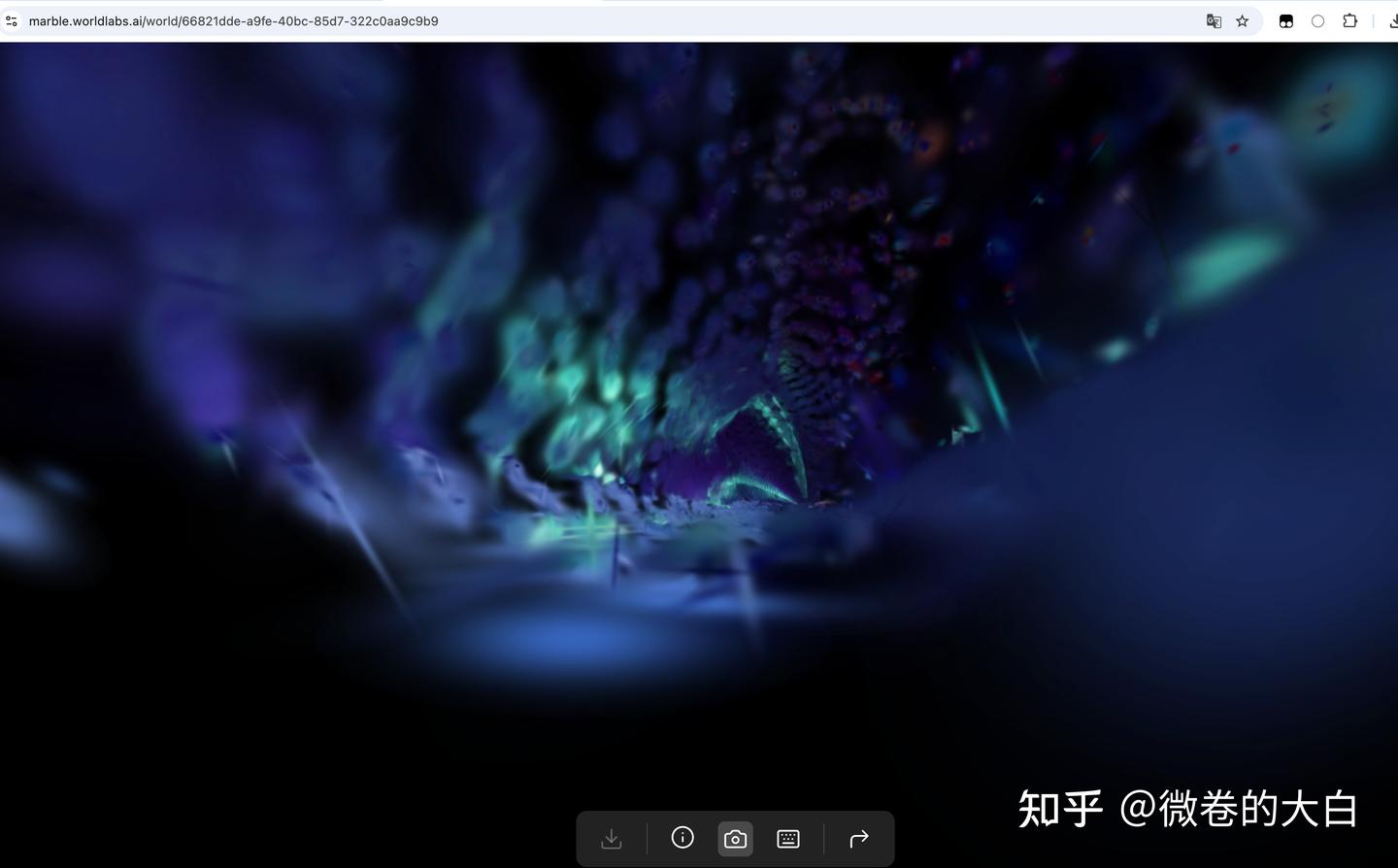Open the dark-squares extension icon
The image size is (1398, 868).
tap(1285, 20)
